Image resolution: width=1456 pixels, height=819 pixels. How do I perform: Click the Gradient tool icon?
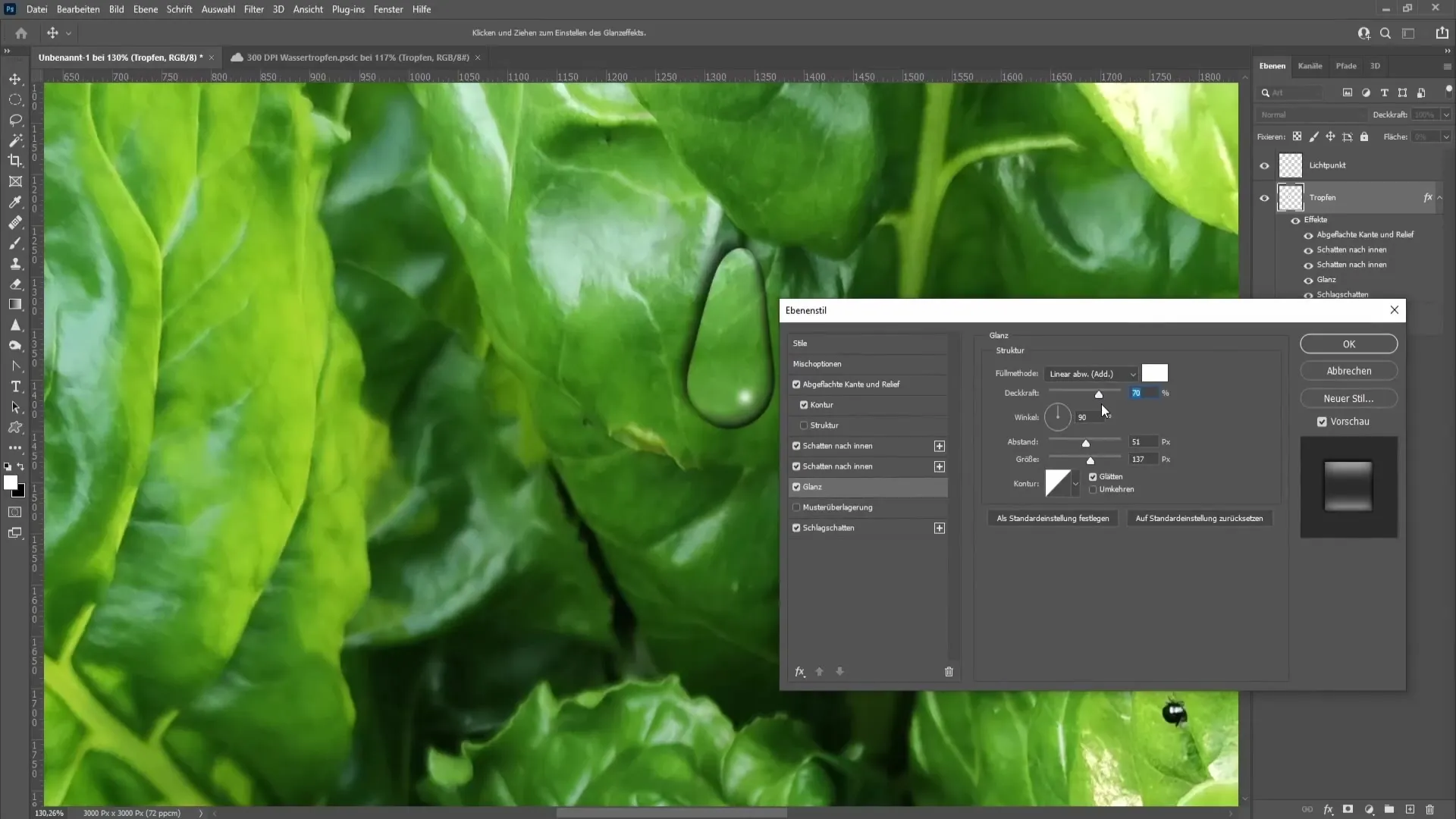click(14, 305)
